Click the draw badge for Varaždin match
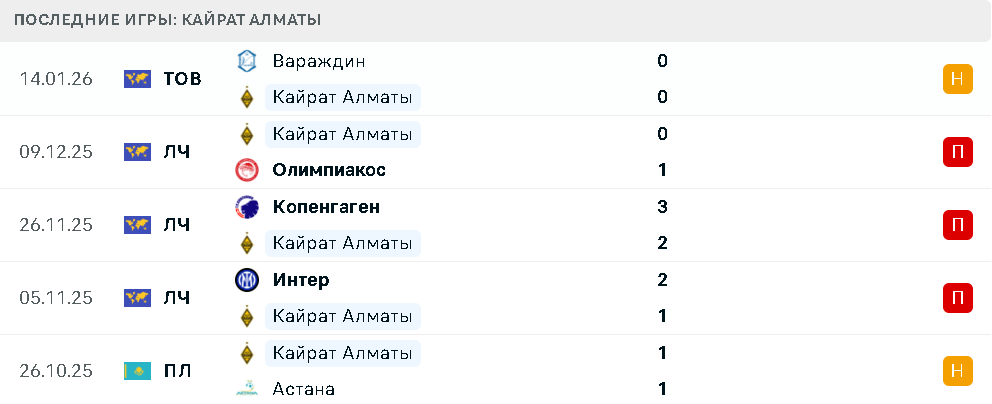Viewport: 992px width, 404px height. click(957, 79)
